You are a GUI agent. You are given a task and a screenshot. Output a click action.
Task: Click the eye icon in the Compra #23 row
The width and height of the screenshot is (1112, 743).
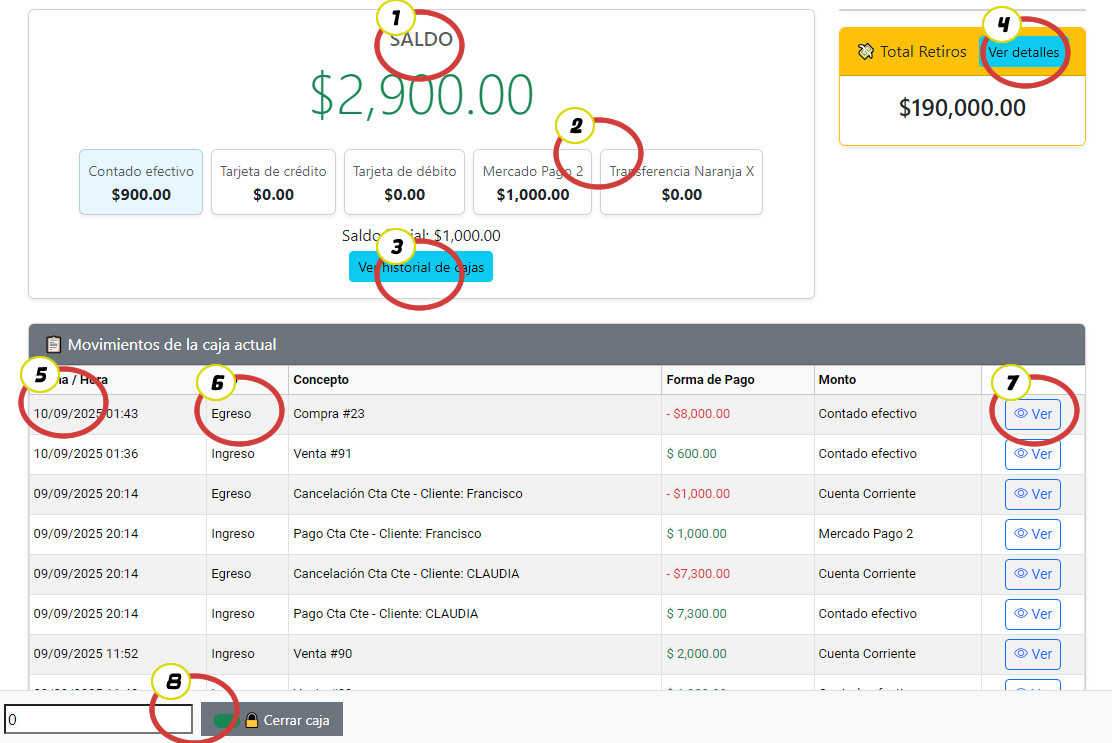point(1021,414)
